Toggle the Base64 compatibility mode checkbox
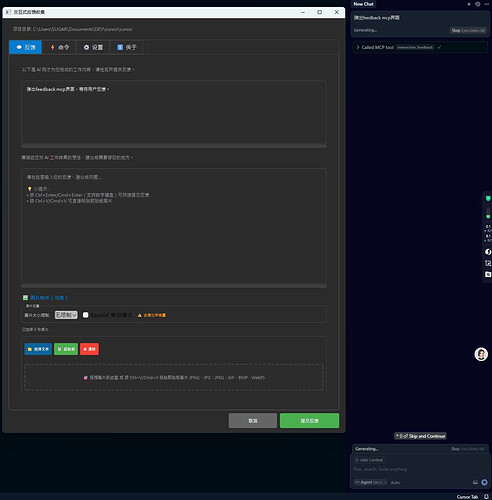492x500 pixels. (x=86, y=315)
